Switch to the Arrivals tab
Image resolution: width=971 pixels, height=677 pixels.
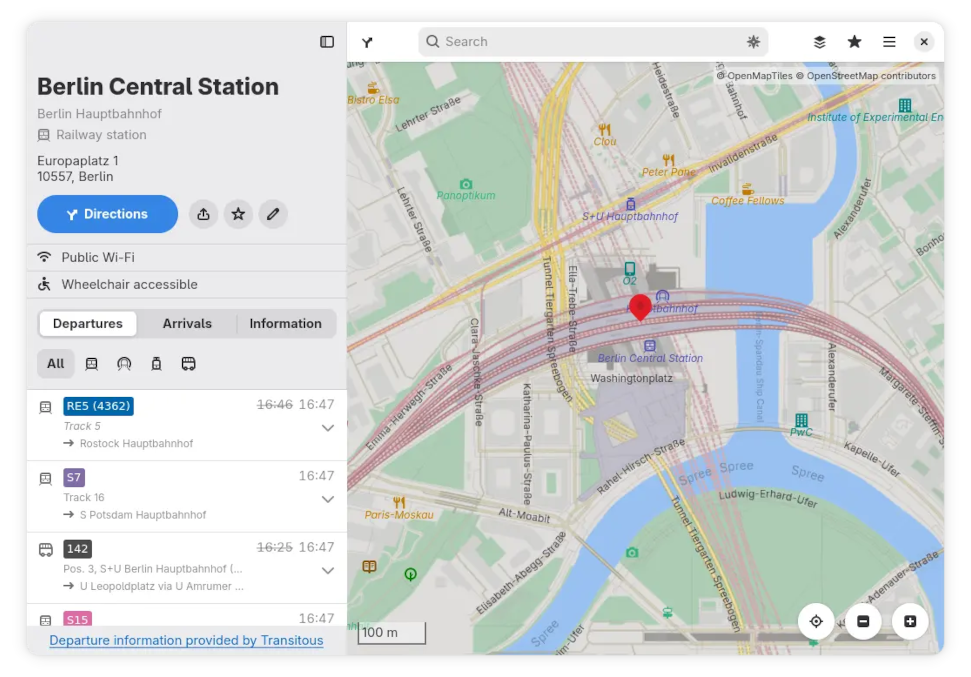point(187,323)
